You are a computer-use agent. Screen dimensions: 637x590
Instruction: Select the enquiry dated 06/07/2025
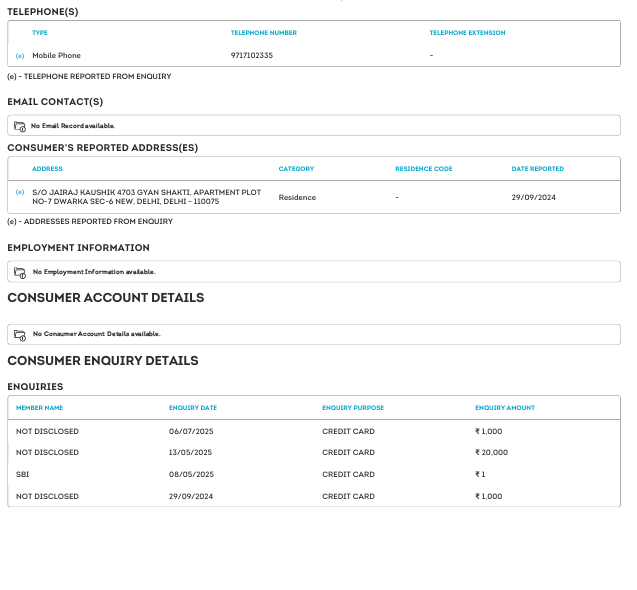(190, 431)
